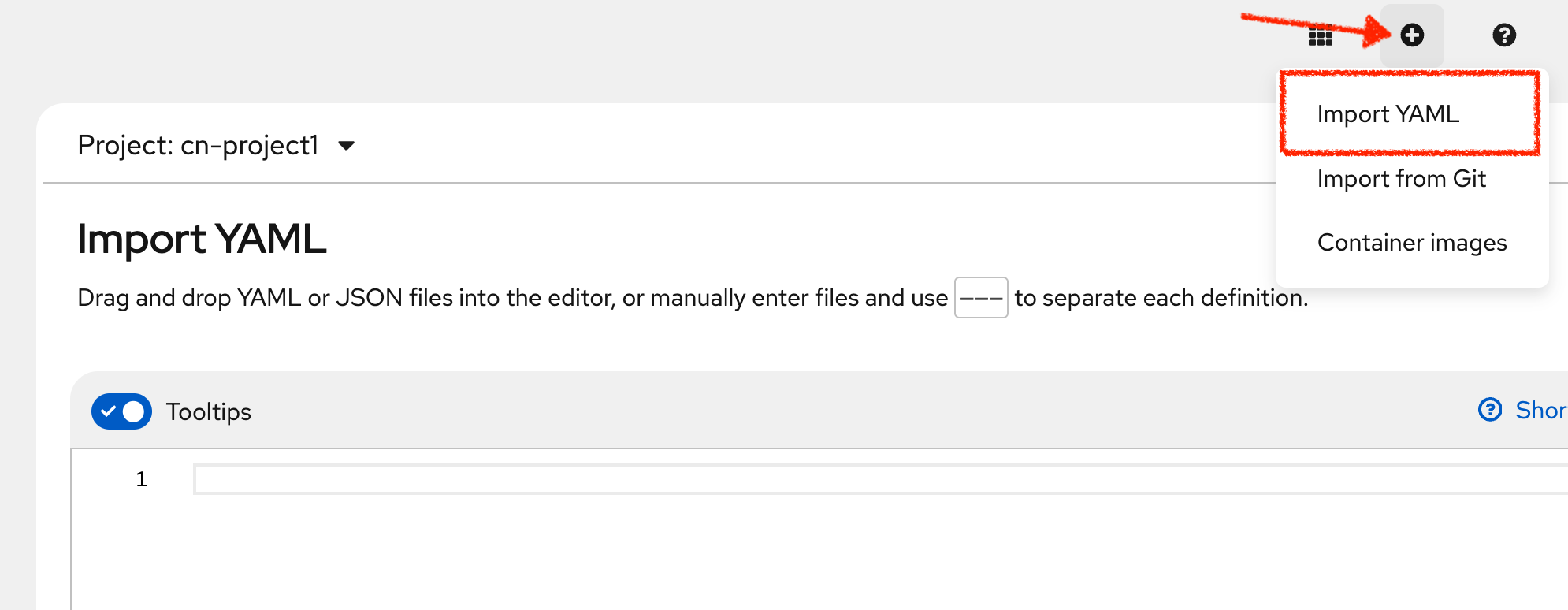Turn off Tooltips in the editor toolbar
This screenshot has height=610, width=1568.
coord(121,411)
